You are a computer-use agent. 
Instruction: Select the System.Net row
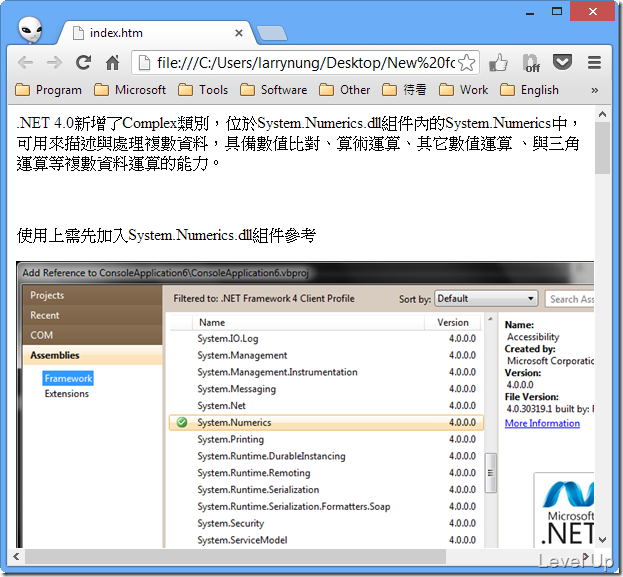(x=326, y=405)
